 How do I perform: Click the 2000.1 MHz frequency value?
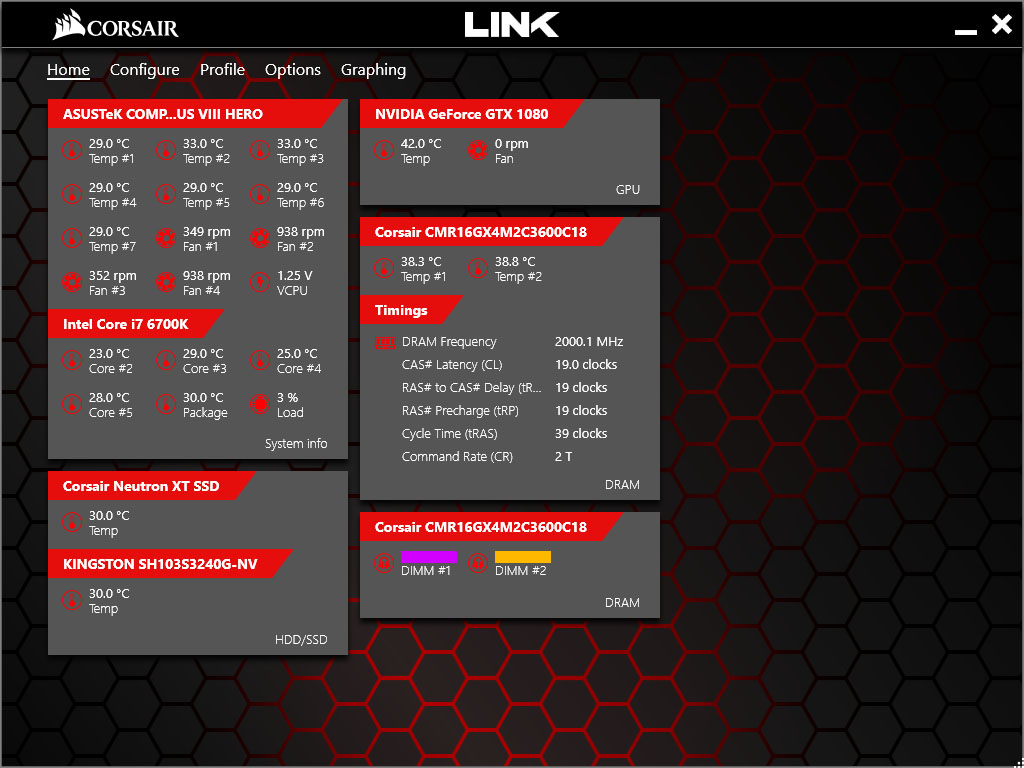click(x=589, y=342)
